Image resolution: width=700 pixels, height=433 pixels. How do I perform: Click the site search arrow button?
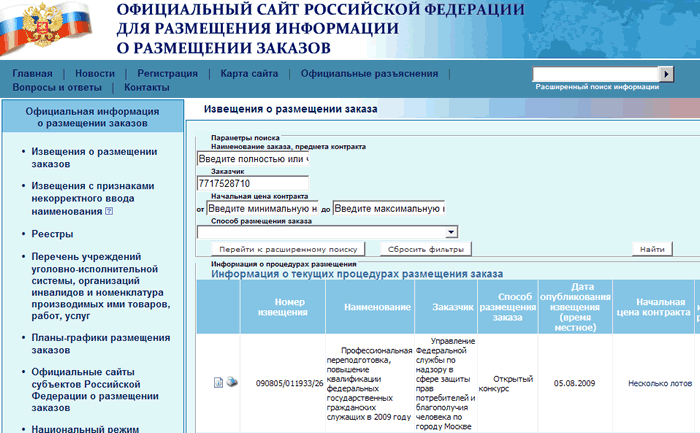tap(666, 74)
